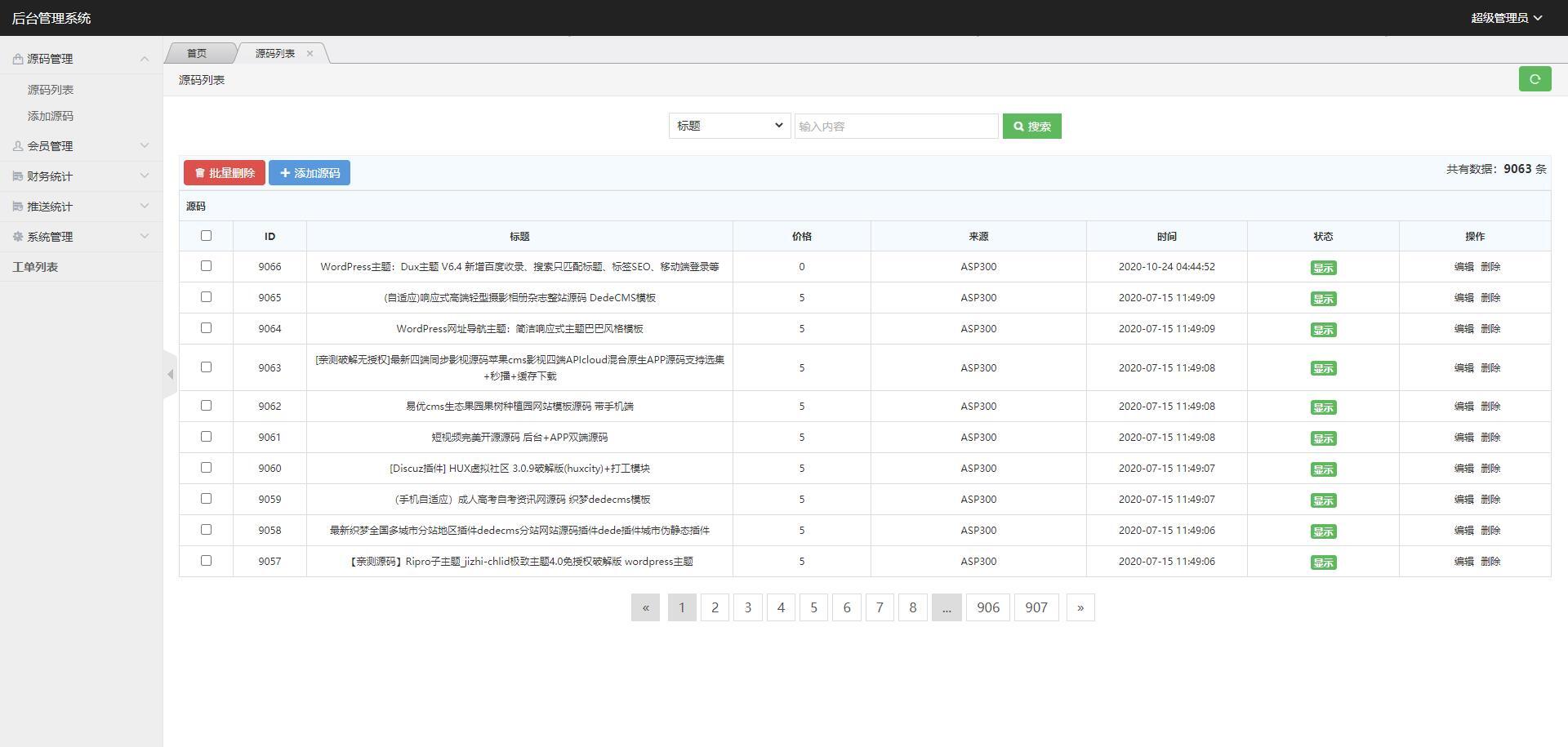Click the green refresh icon top right
This screenshot has height=747, width=1568.
click(x=1535, y=79)
